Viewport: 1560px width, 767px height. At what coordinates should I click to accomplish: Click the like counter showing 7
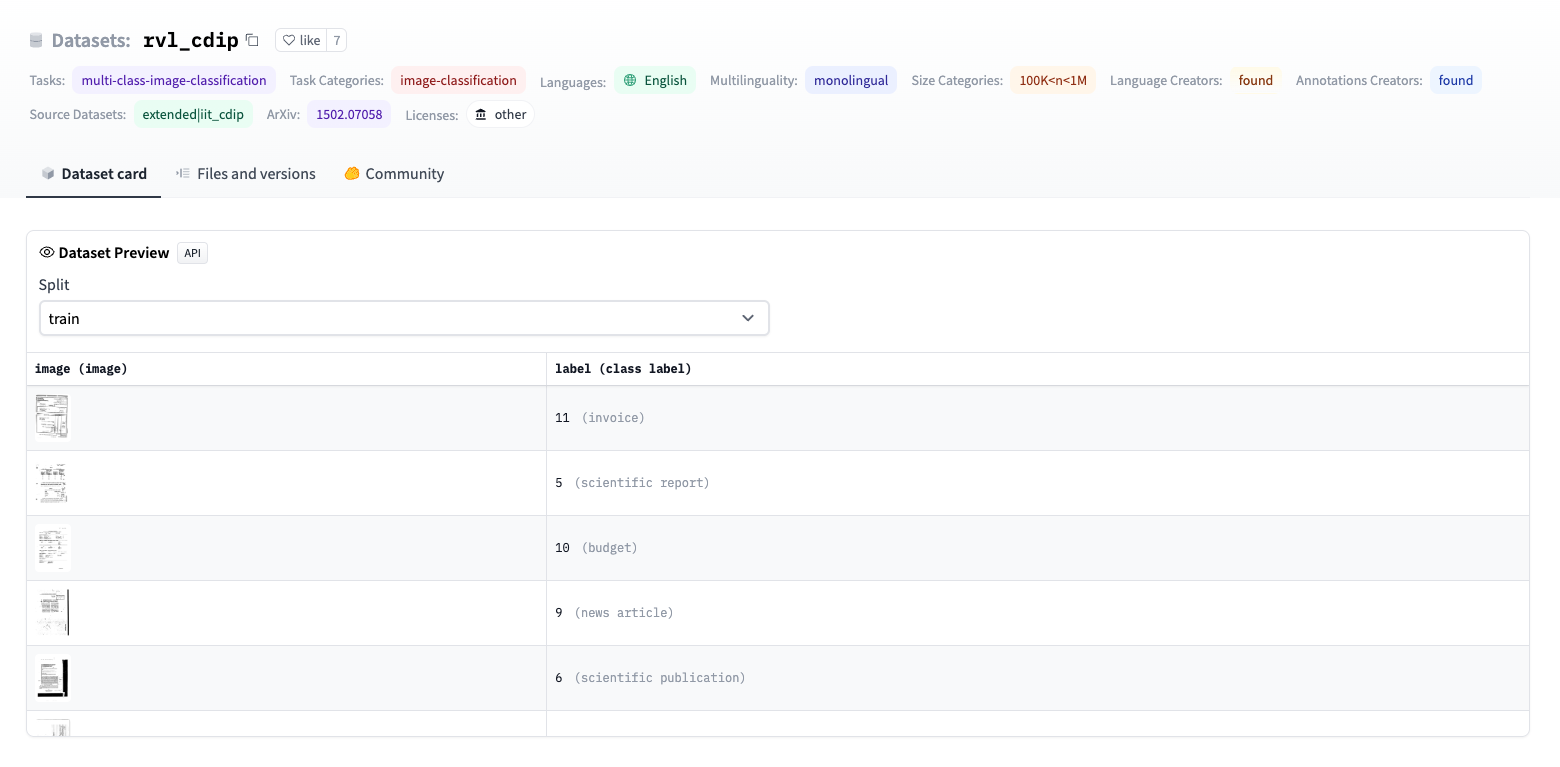pos(337,39)
